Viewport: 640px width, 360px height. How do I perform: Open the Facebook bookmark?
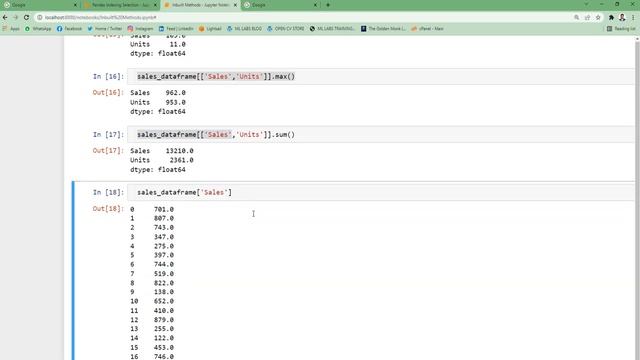click(69, 29)
